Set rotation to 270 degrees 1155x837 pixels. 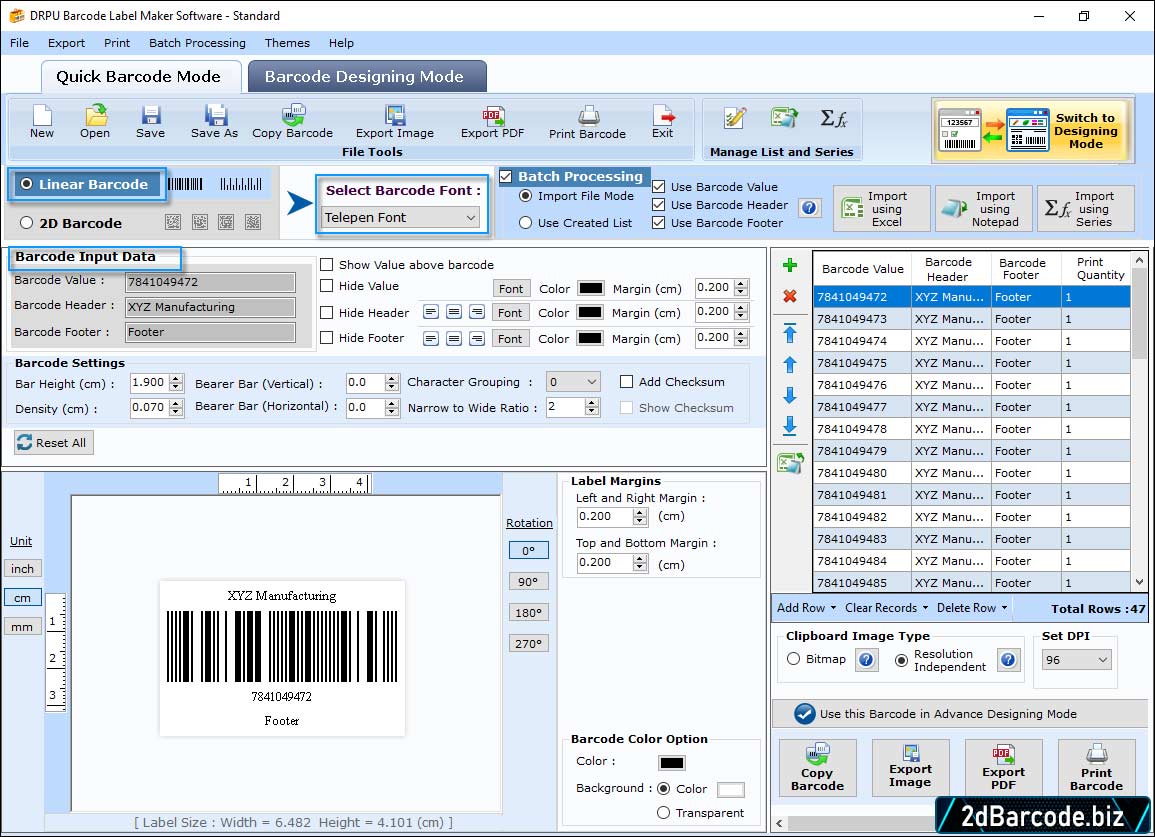click(x=528, y=643)
